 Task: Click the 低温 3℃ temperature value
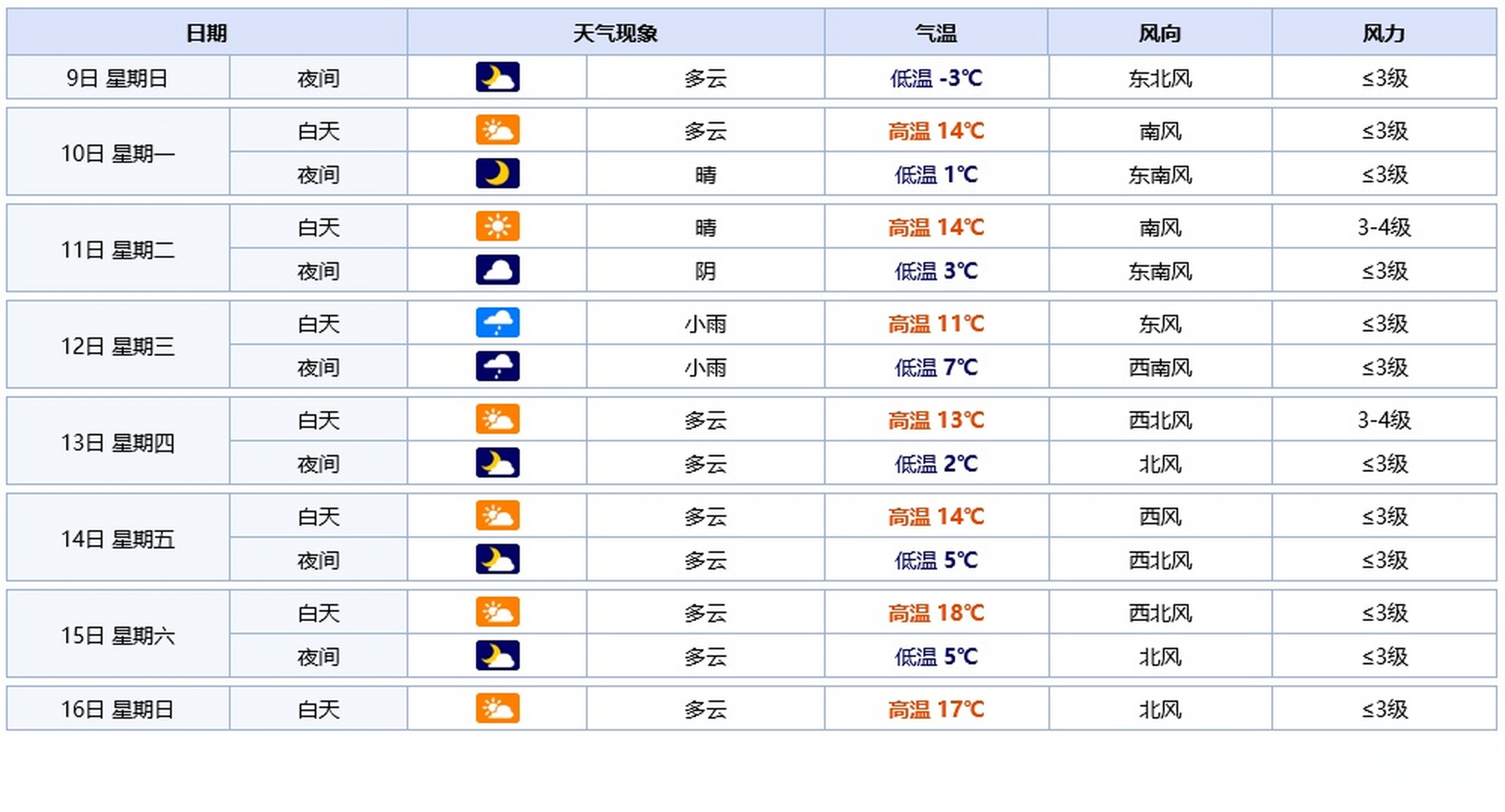pyautogui.click(x=936, y=271)
